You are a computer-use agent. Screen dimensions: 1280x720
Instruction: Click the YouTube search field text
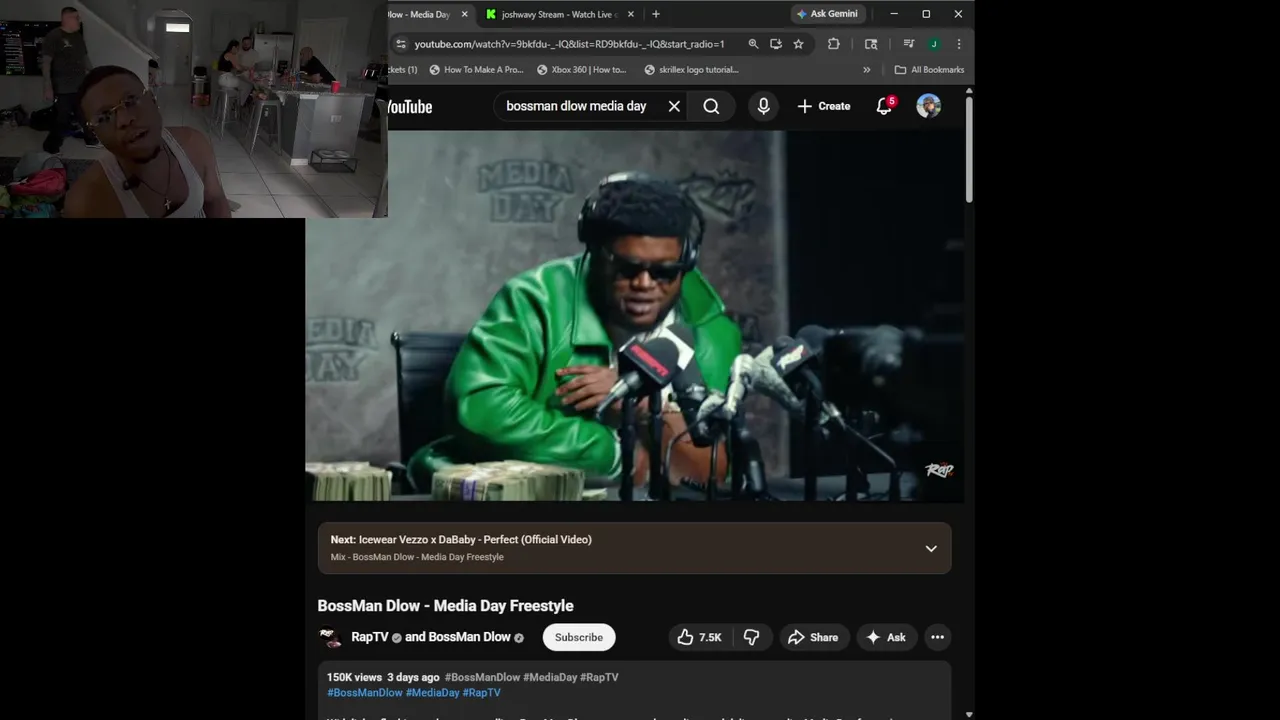tap(576, 106)
